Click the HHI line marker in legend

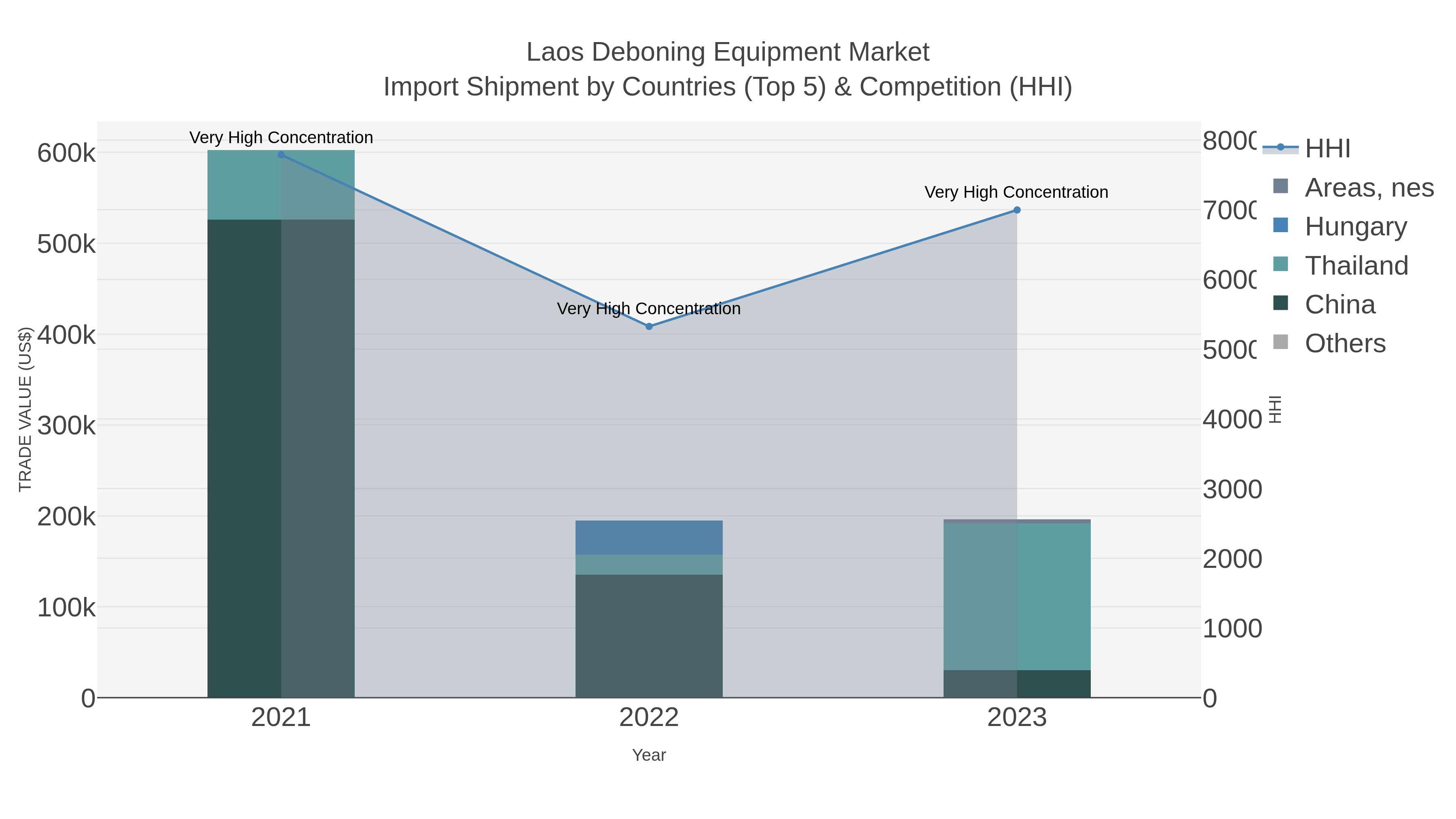tap(1281, 148)
